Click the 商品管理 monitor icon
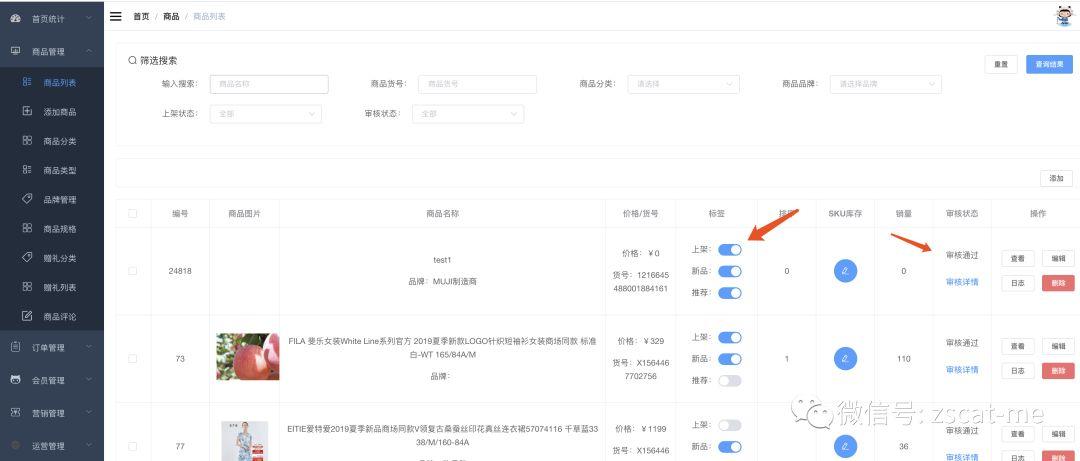Image resolution: width=1080 pixels, height=461 pixels. point(16,51)
